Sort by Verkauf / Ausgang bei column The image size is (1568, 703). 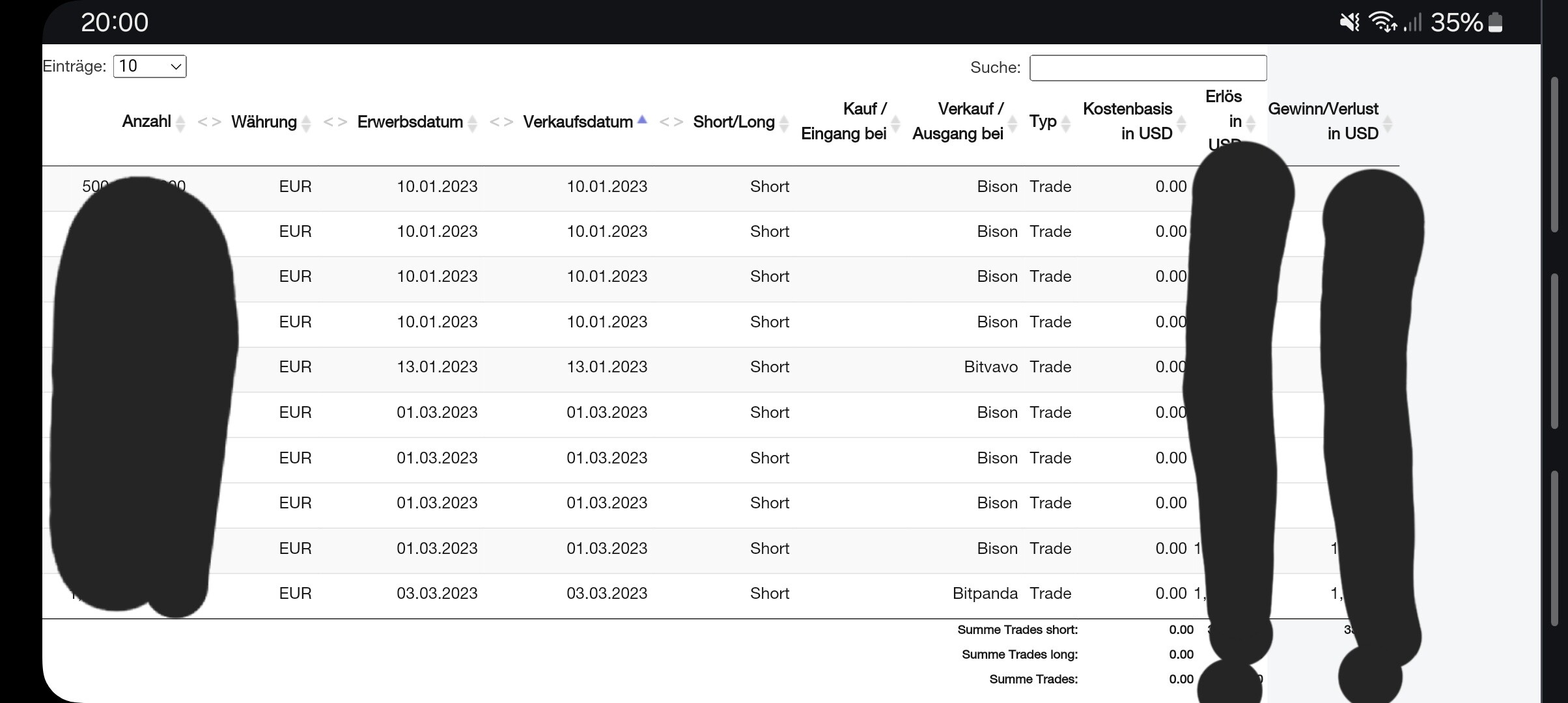1013,123
